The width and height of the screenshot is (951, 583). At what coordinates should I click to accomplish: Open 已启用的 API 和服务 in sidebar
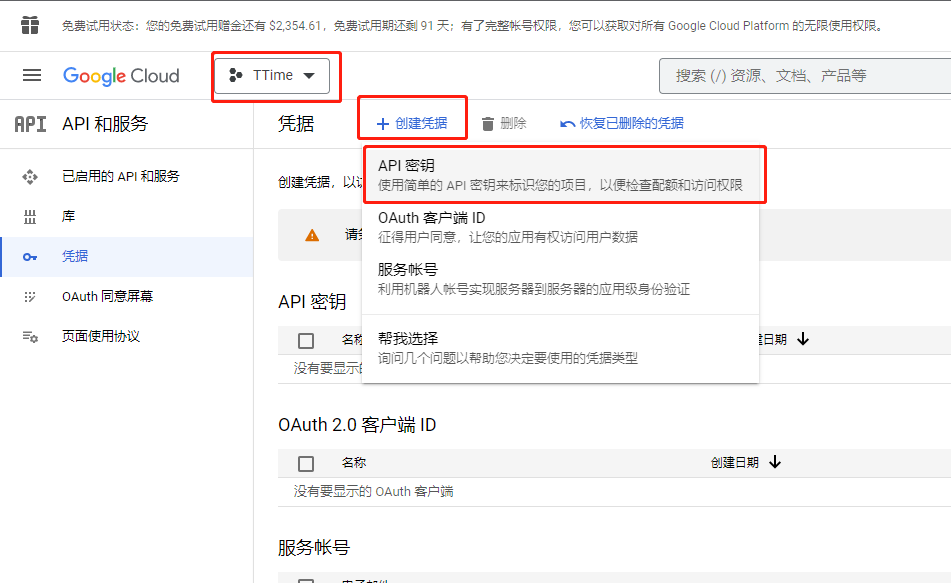(x=127, y=177)
